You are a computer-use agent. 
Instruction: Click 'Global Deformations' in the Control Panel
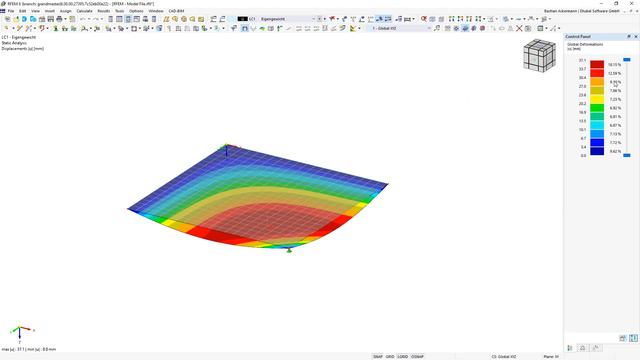(585, 44)
